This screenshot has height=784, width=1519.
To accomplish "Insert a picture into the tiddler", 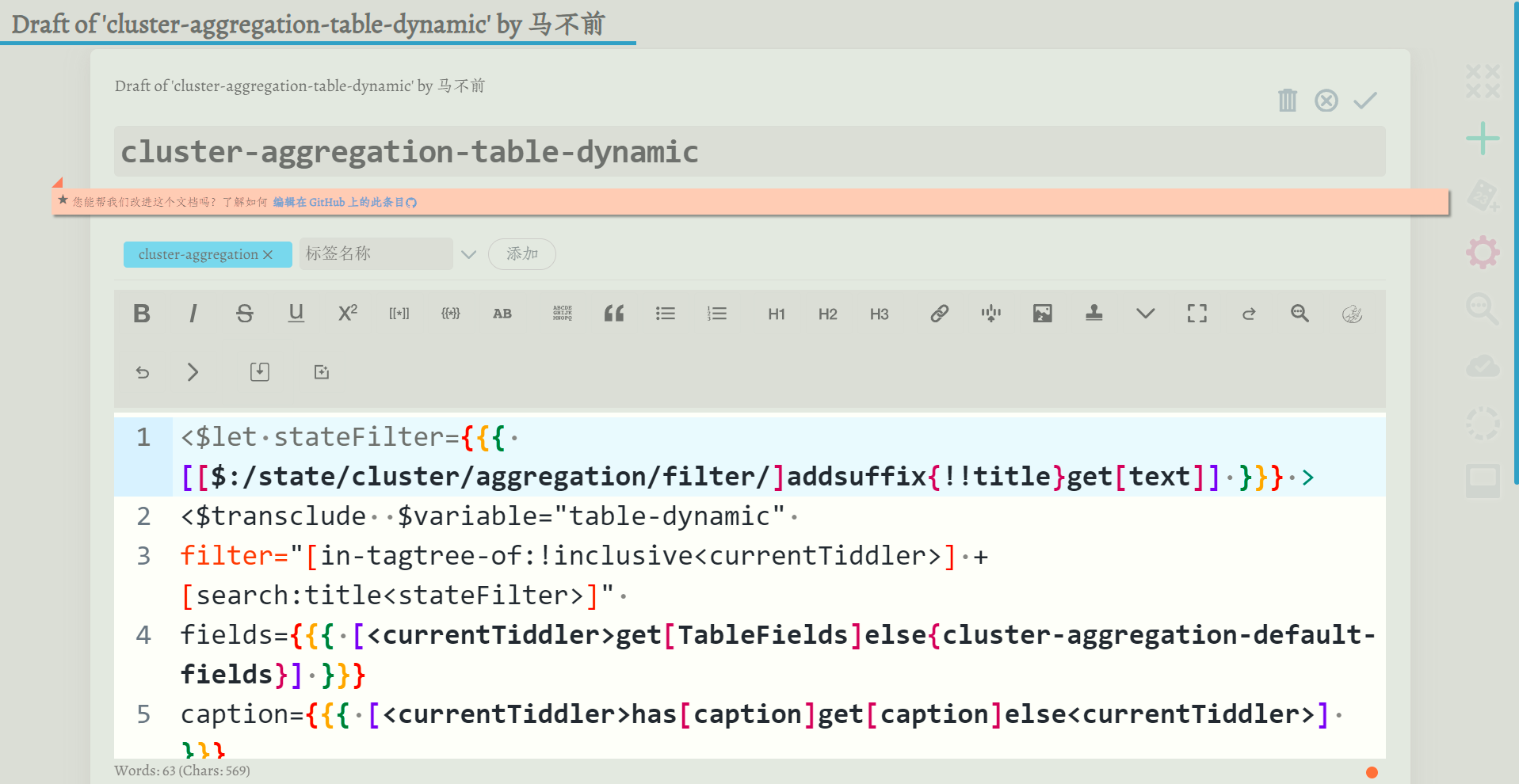I will (x=1043, y=314).
